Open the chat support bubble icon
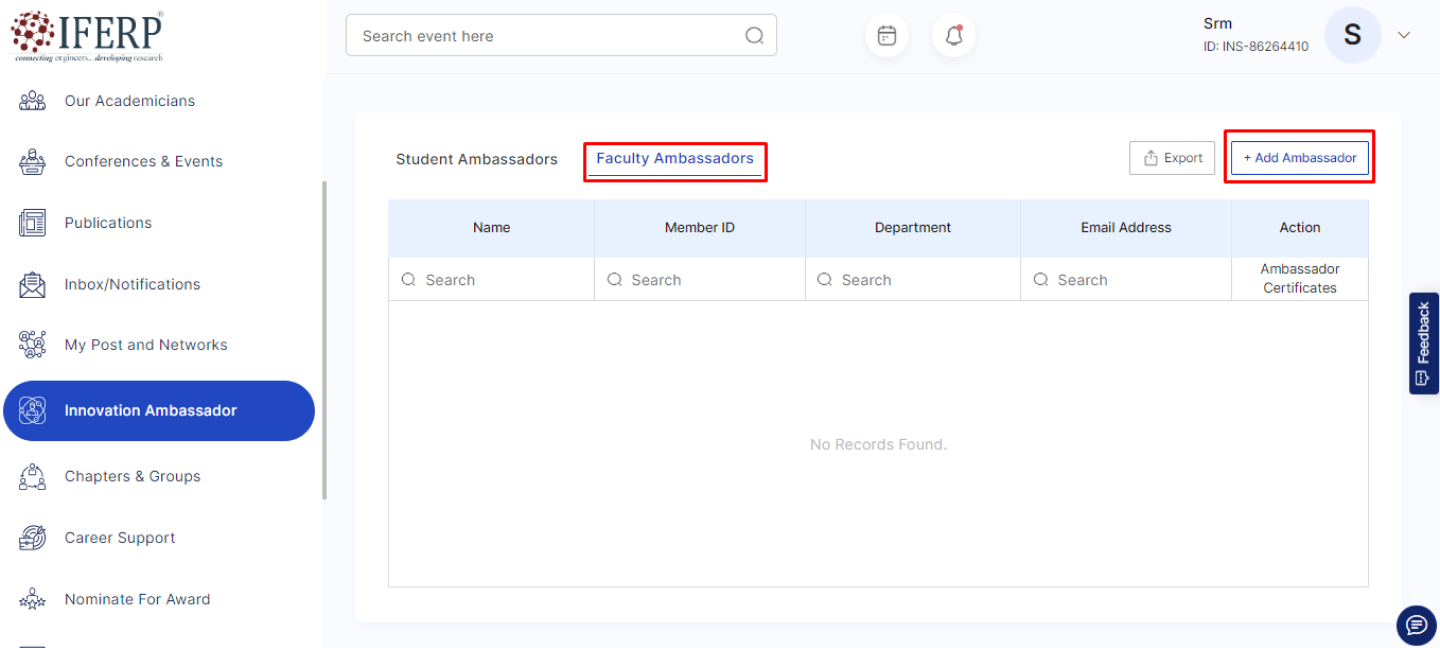Image resolution: width=1440 pixels, height=648 pixels. tap(1416, 625)
